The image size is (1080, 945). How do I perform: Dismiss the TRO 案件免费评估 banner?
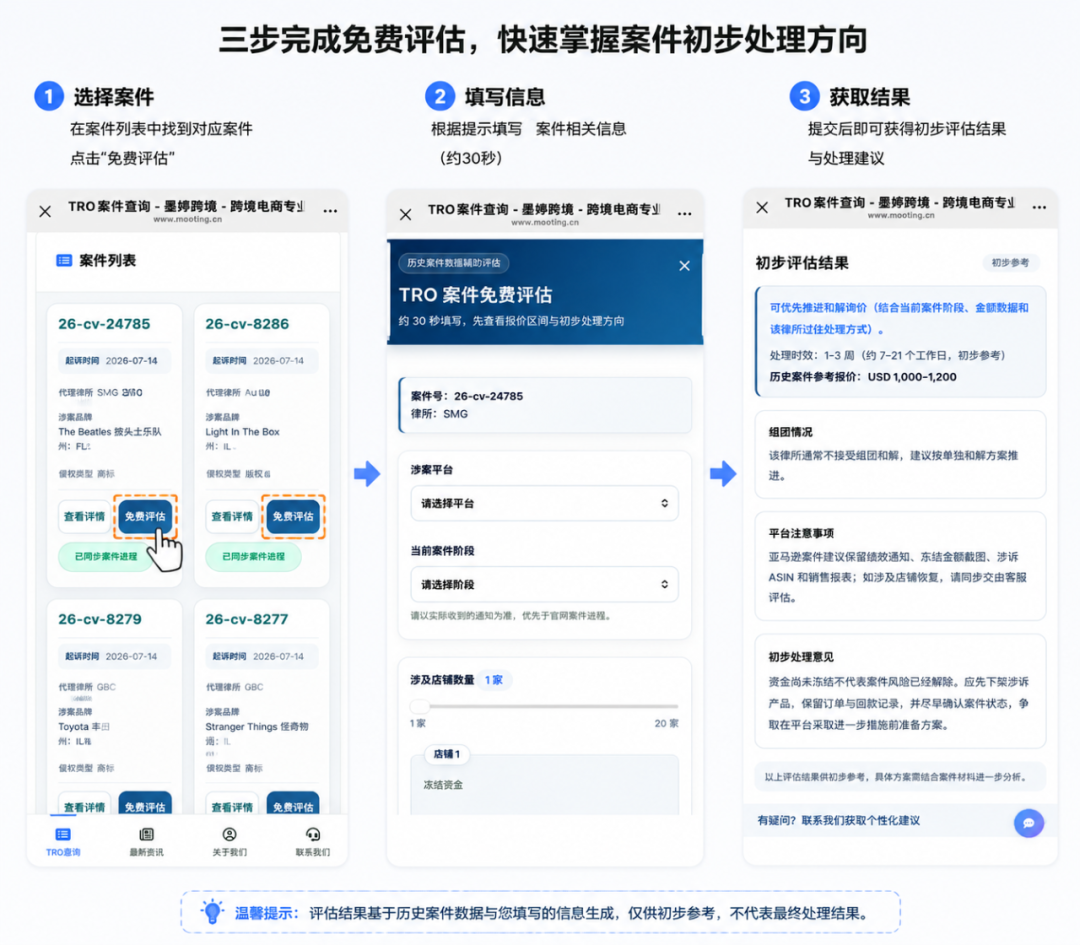(x=684, y=266)
